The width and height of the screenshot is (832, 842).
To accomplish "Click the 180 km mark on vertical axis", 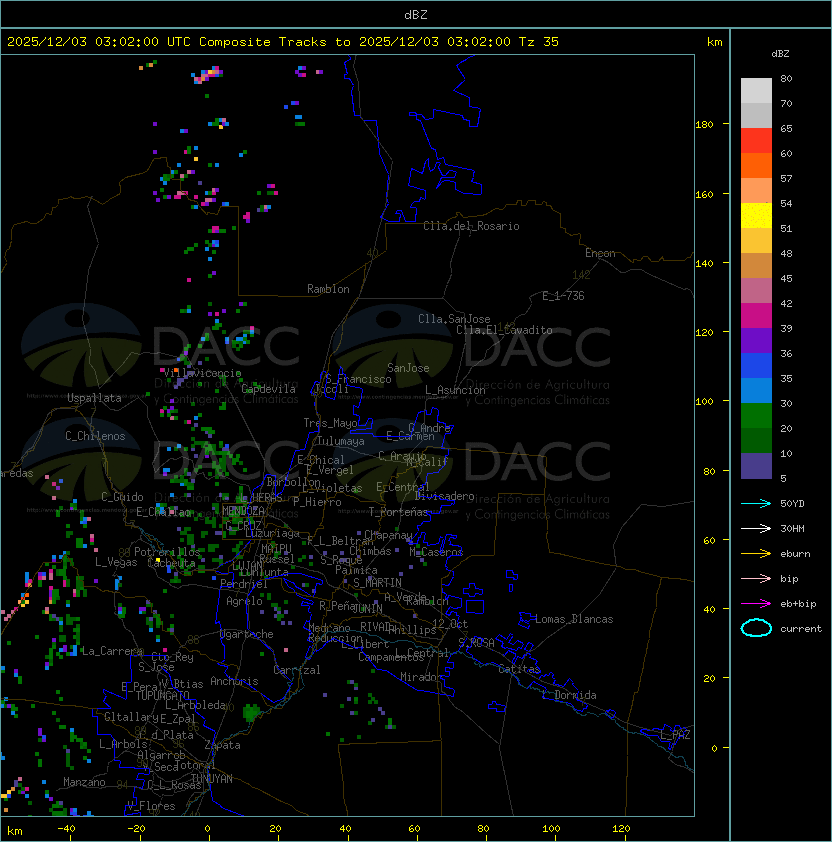I will pyautogui.click(x=704, y=125).
